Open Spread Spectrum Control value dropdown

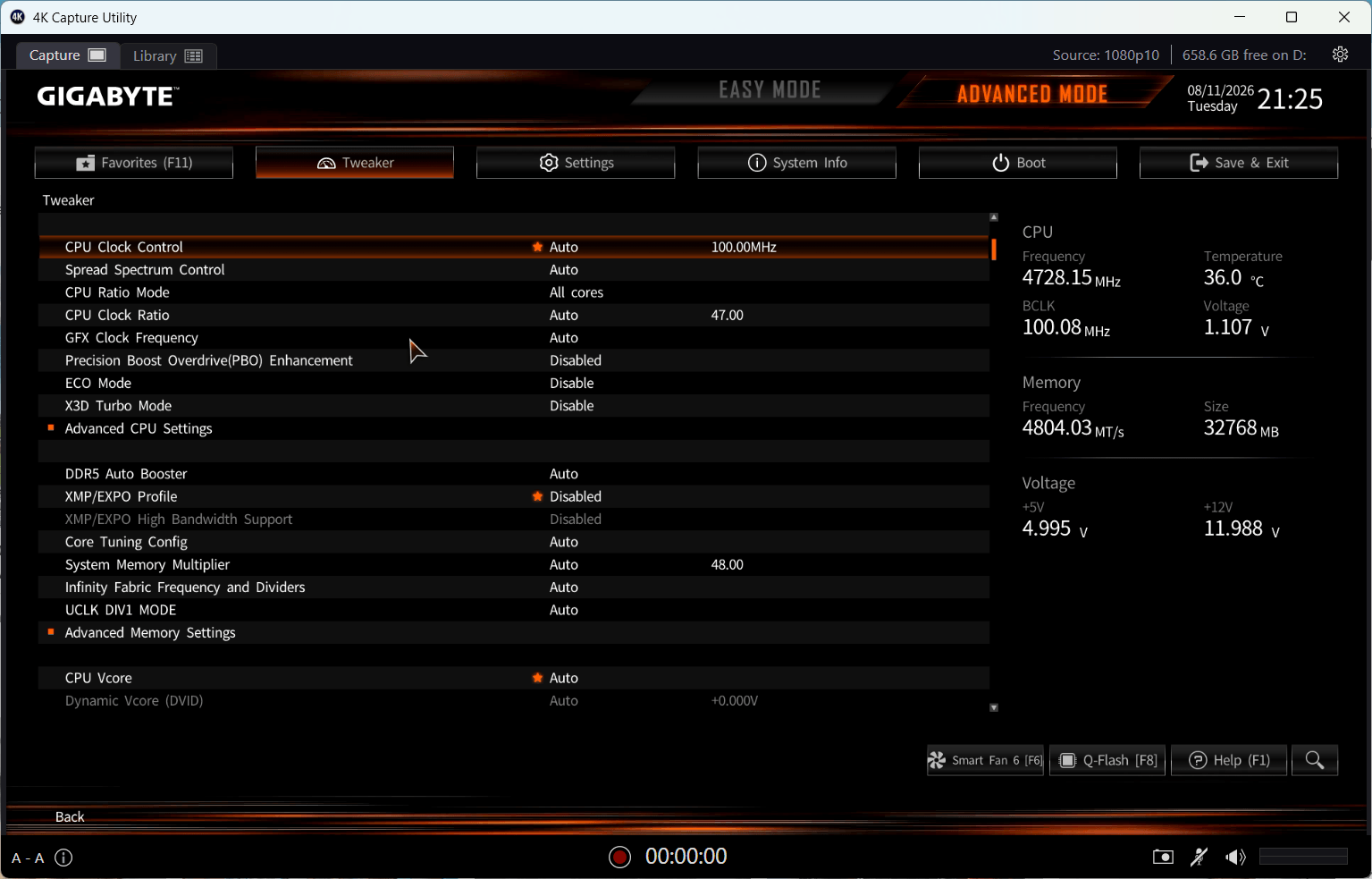[x=564, y=269]
